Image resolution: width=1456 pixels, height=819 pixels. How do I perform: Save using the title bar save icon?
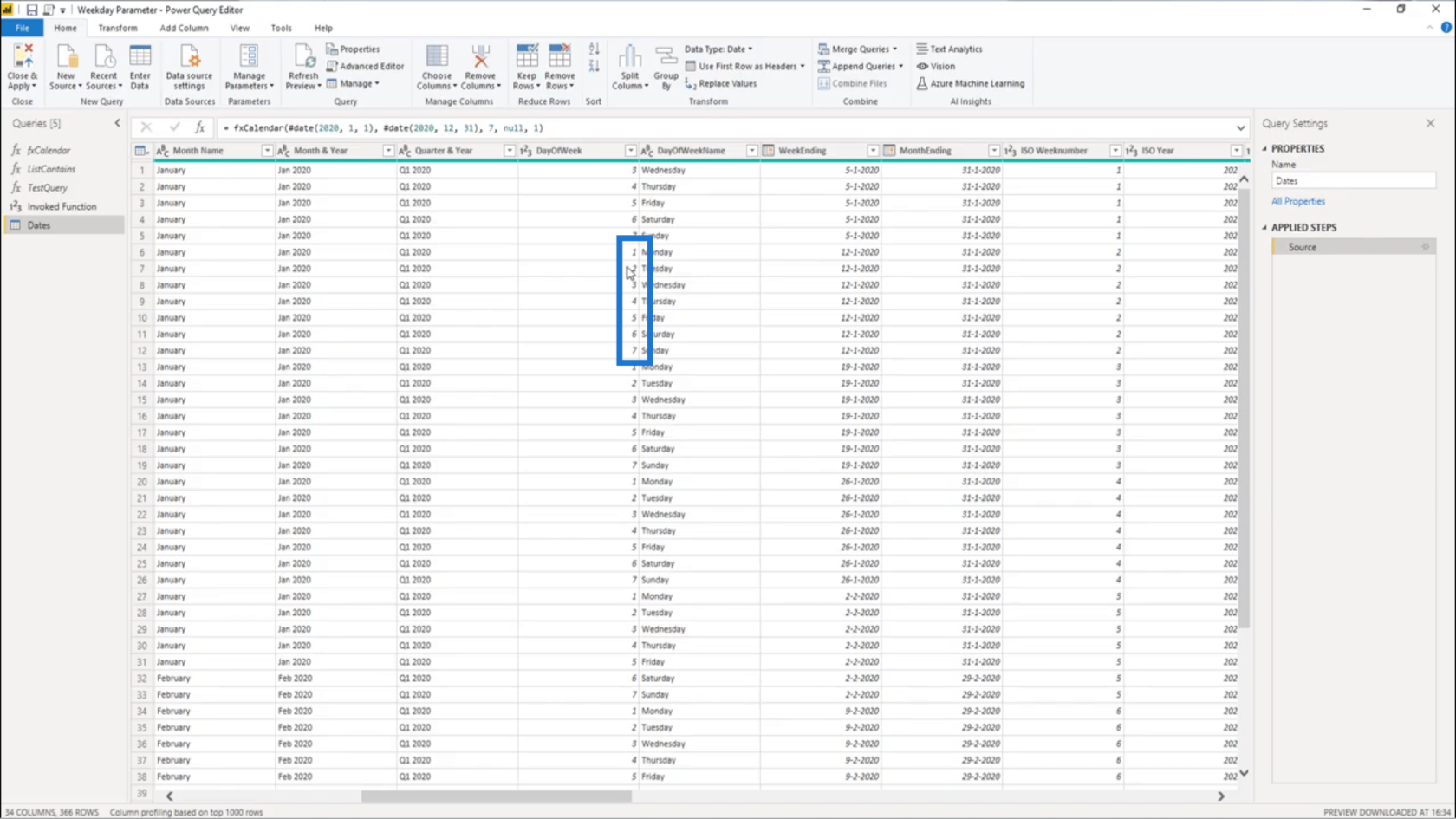tap(31, 10)
